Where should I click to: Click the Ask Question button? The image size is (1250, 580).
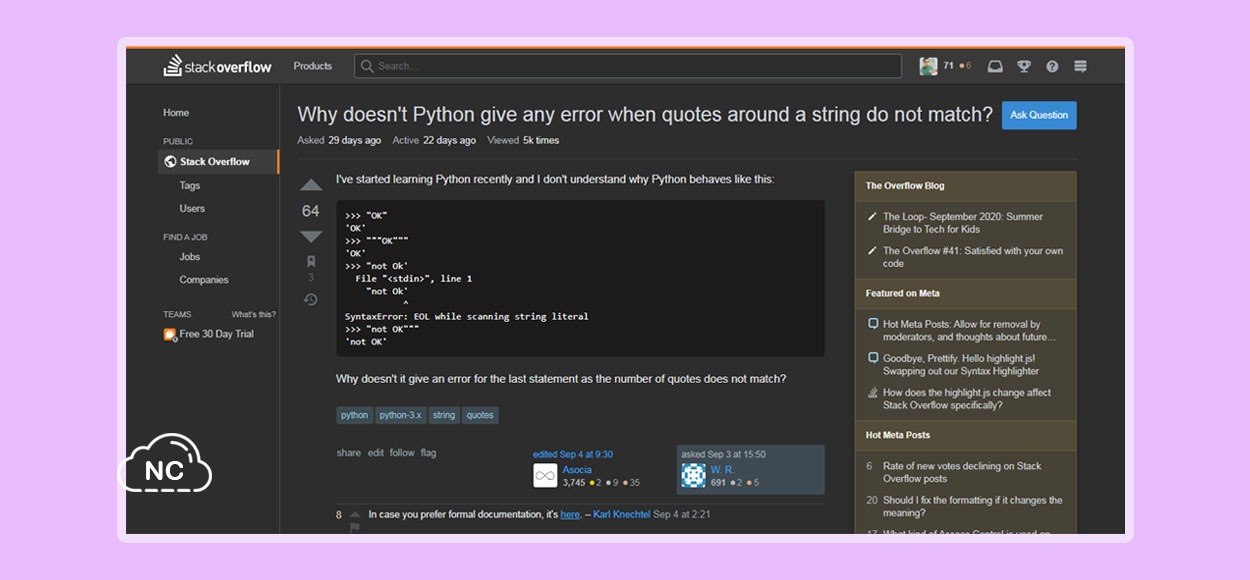[x=1039, y=115]
